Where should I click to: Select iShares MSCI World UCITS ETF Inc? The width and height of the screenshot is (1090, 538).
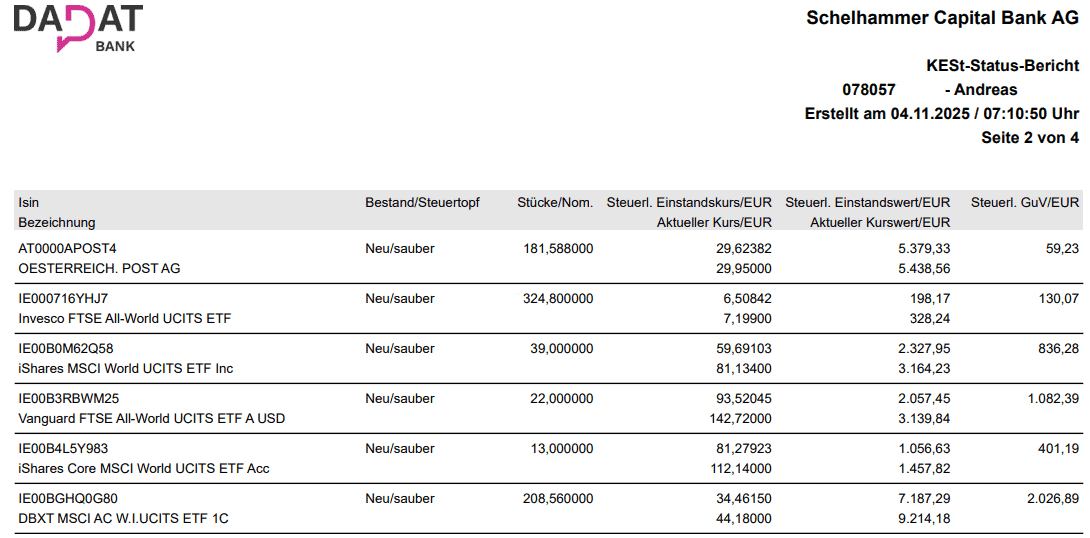pyautogui.click(x=126, y=369)
